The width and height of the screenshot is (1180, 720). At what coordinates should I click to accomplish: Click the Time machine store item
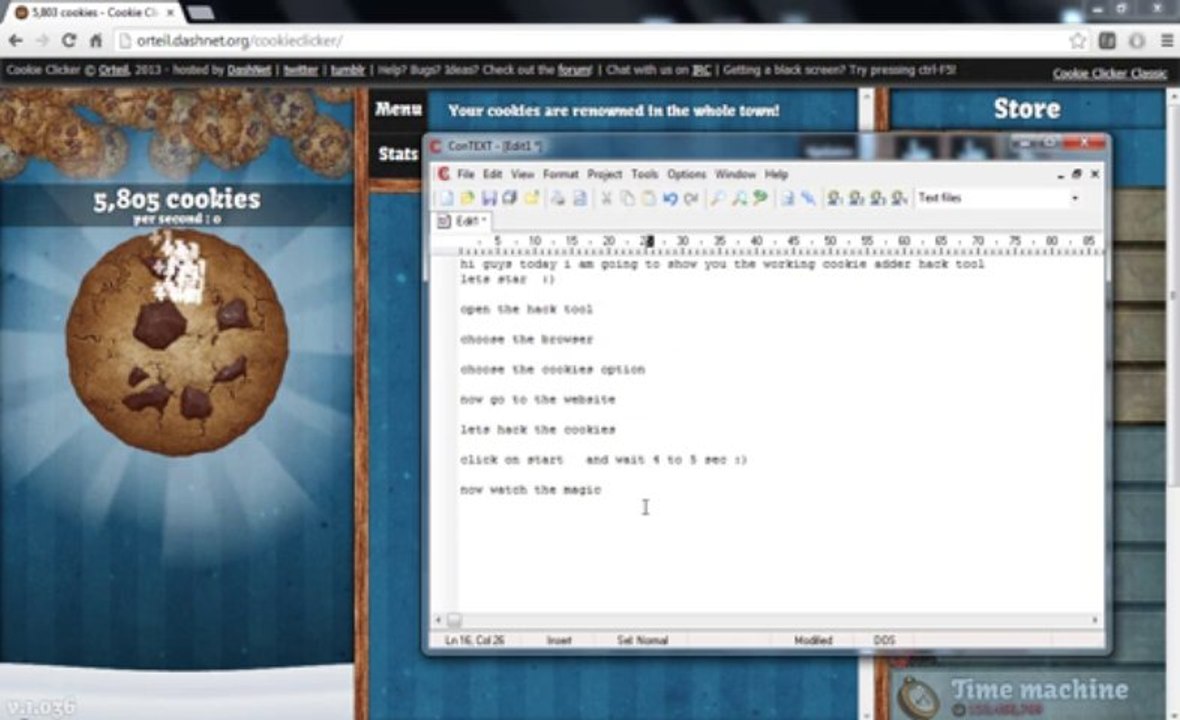coord(1027,696)
